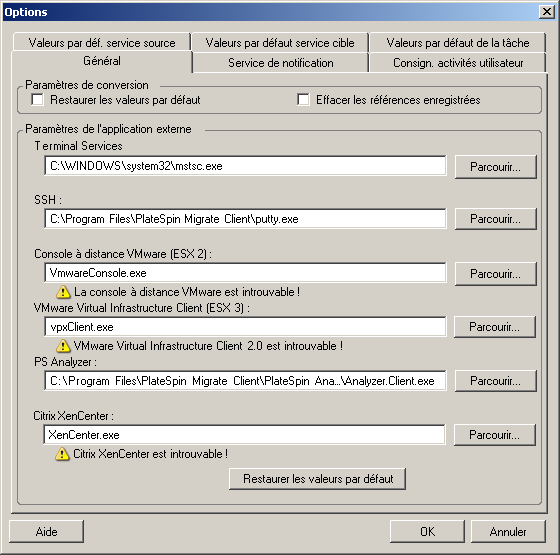The height and width of the screenshot is (555, 560).
Task: Click the SSH putty.exe path field
Action: pyautogui.click(x=245, y=219)
